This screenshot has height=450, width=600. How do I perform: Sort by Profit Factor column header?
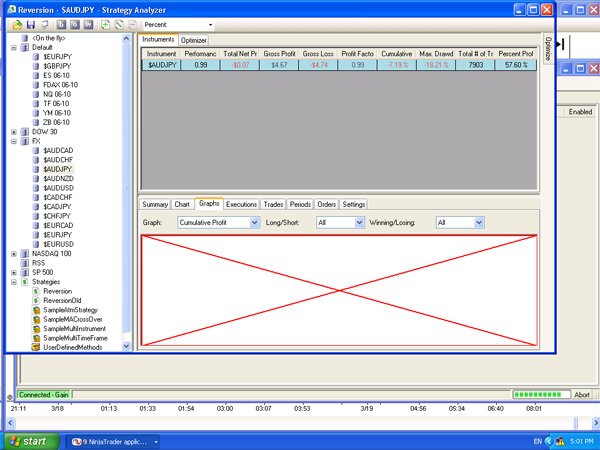(x=357, y=54)
